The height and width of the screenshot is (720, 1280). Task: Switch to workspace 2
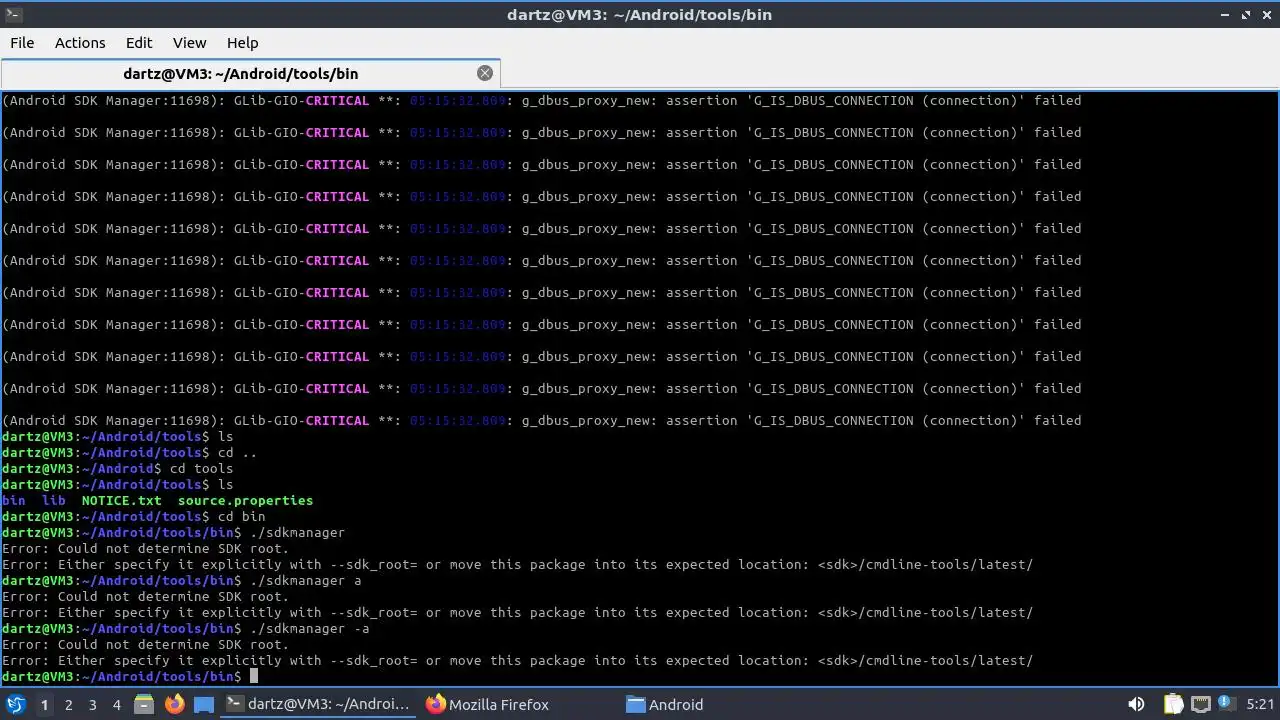pos(68,705)
